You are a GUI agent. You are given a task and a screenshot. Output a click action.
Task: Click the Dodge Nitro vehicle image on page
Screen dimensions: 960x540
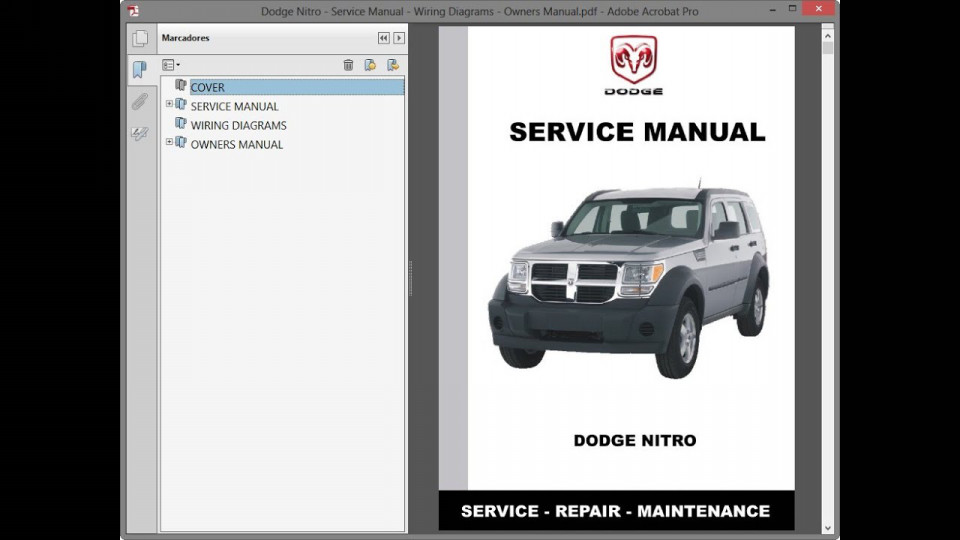point(628,280)
